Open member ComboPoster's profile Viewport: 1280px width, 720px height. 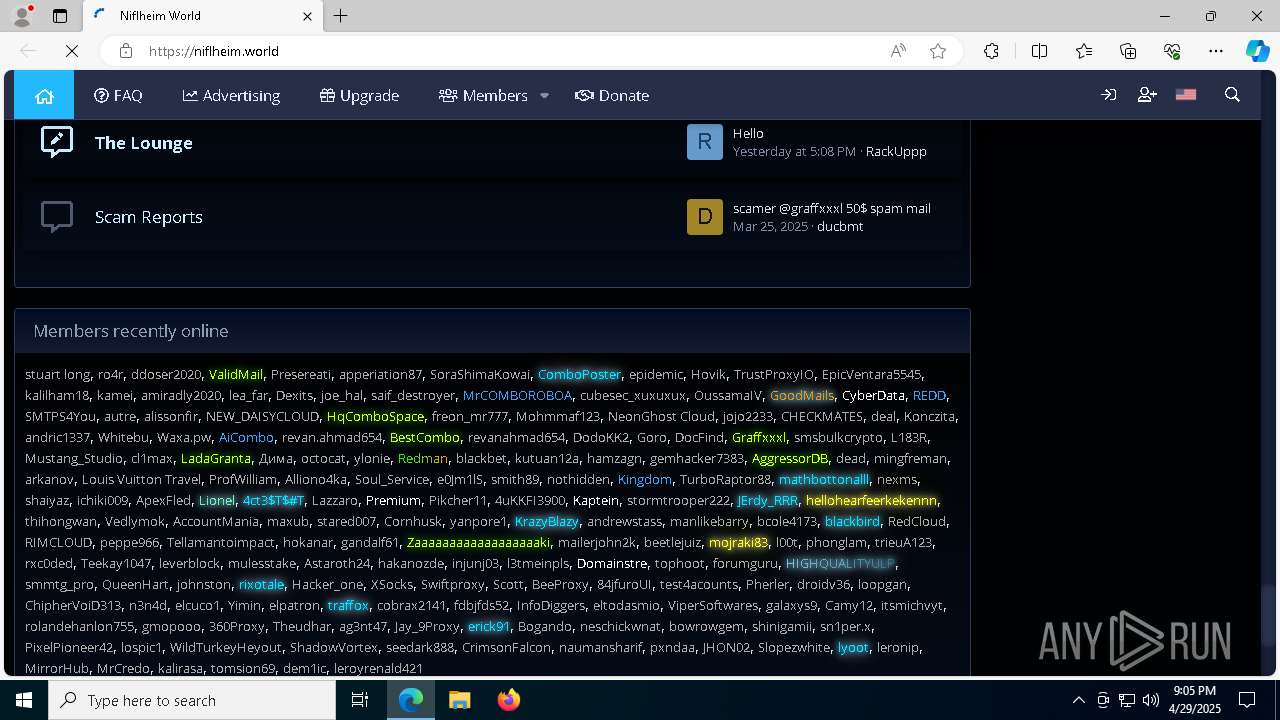pyautogui.click(x=579, y=374)
